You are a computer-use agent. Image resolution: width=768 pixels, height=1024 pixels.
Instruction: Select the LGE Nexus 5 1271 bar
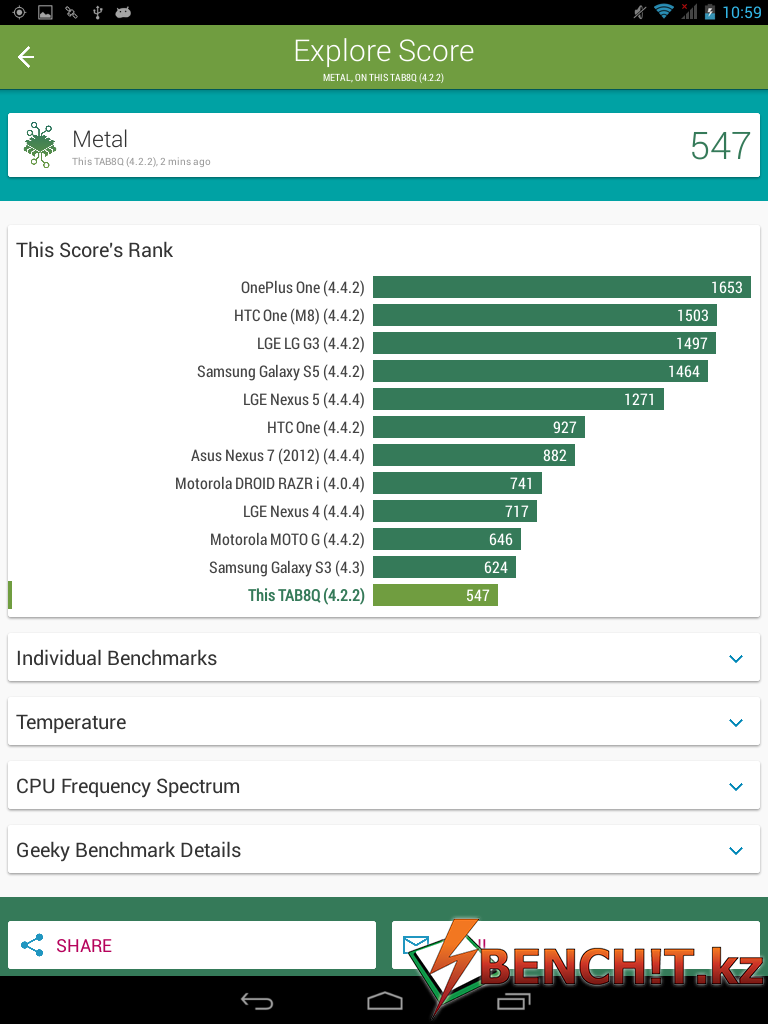pos(518,400)
